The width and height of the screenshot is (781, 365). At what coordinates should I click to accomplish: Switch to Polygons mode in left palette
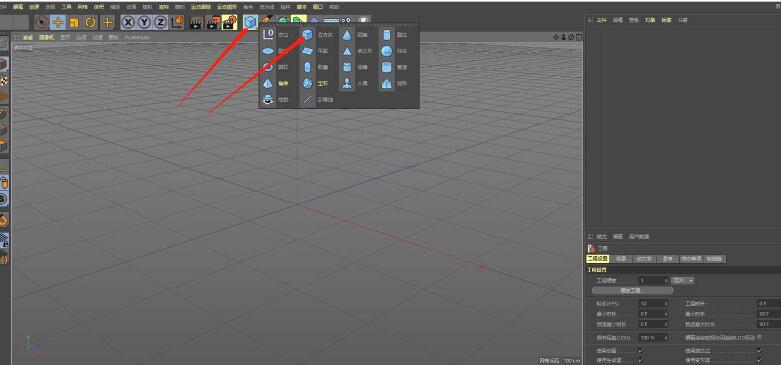pyautogui.click(x=4, y=146)
